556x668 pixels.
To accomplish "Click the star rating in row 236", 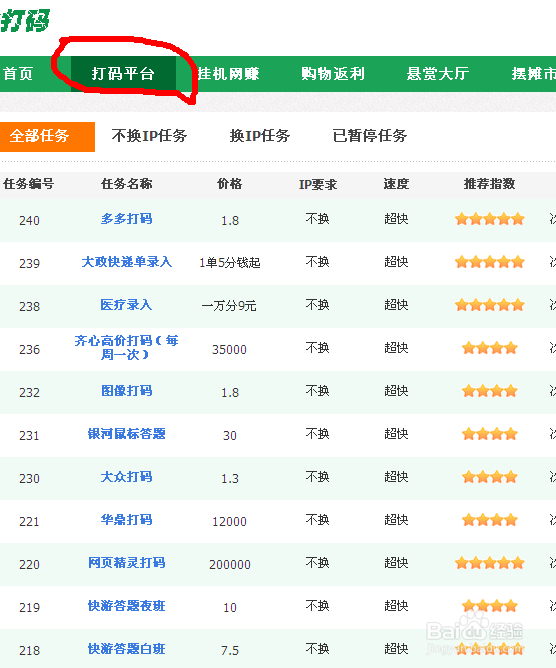I will 490,348.
